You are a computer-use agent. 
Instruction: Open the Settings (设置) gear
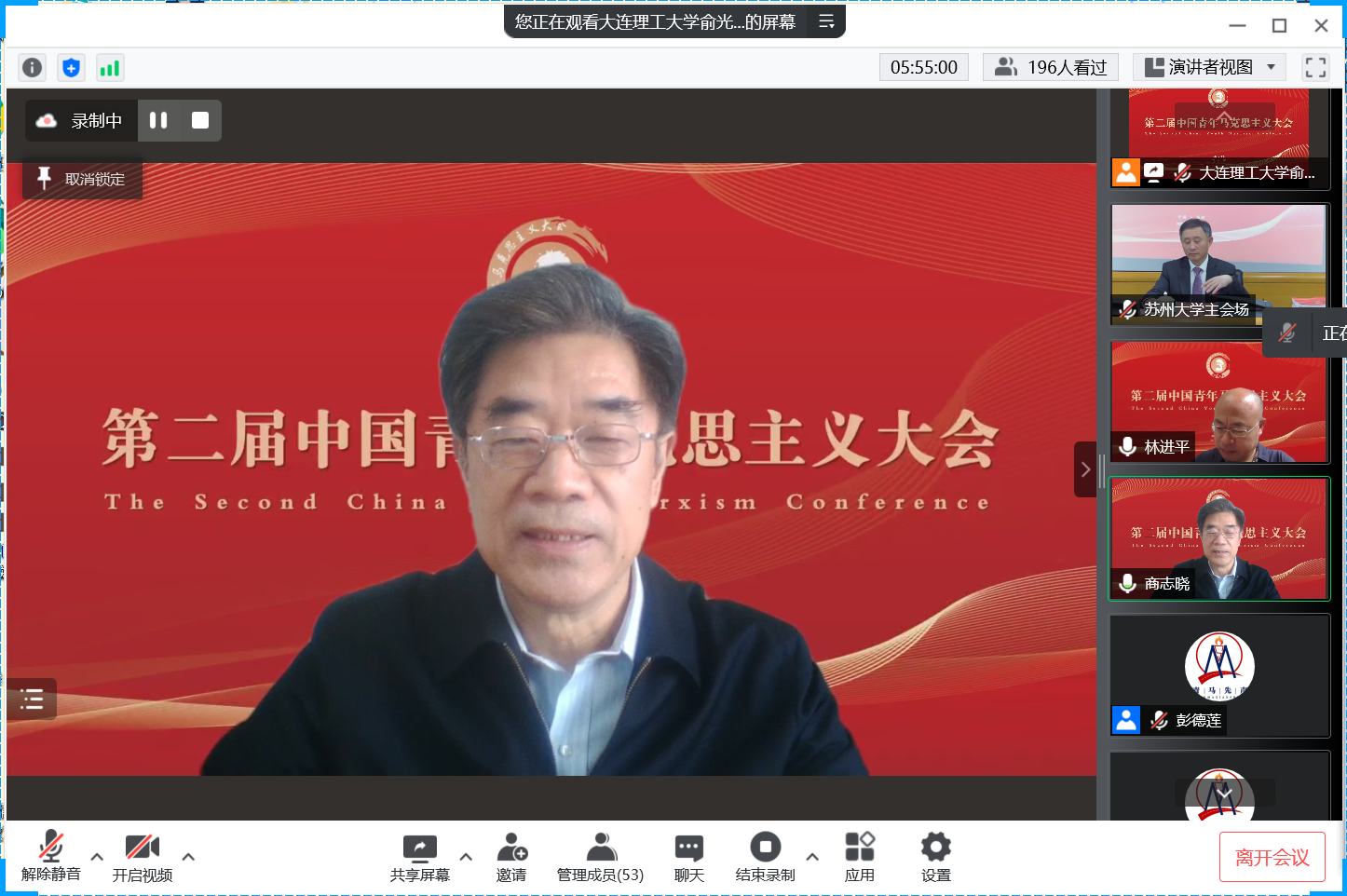click(x=935, y=857)
